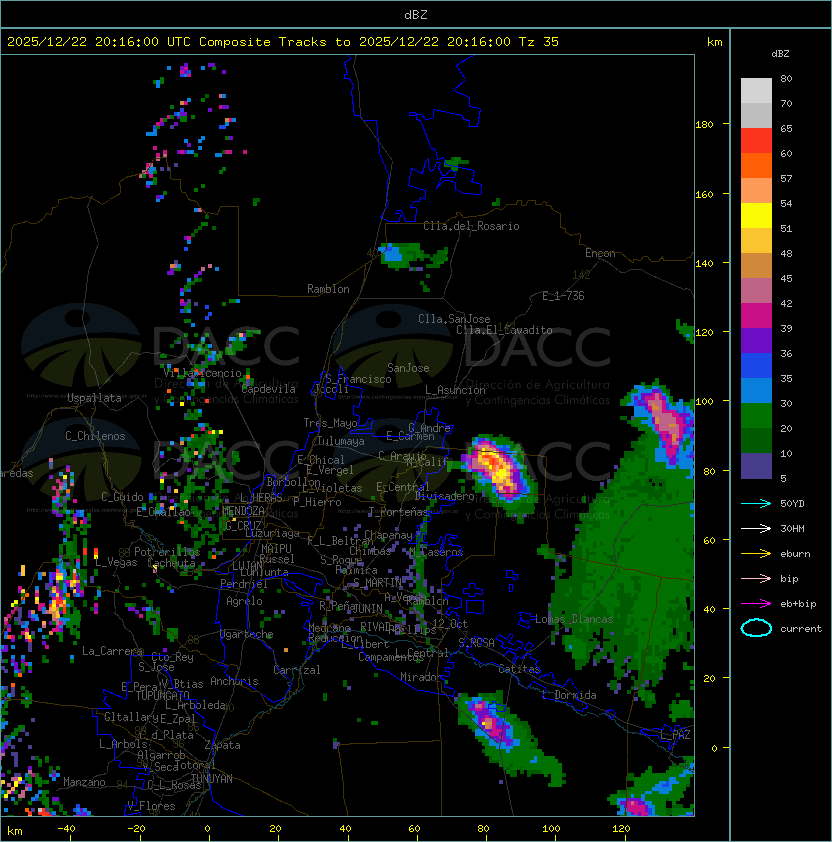Click the La_Carrera label
This screenshot has width=832, height=842.
coord(112,651)
